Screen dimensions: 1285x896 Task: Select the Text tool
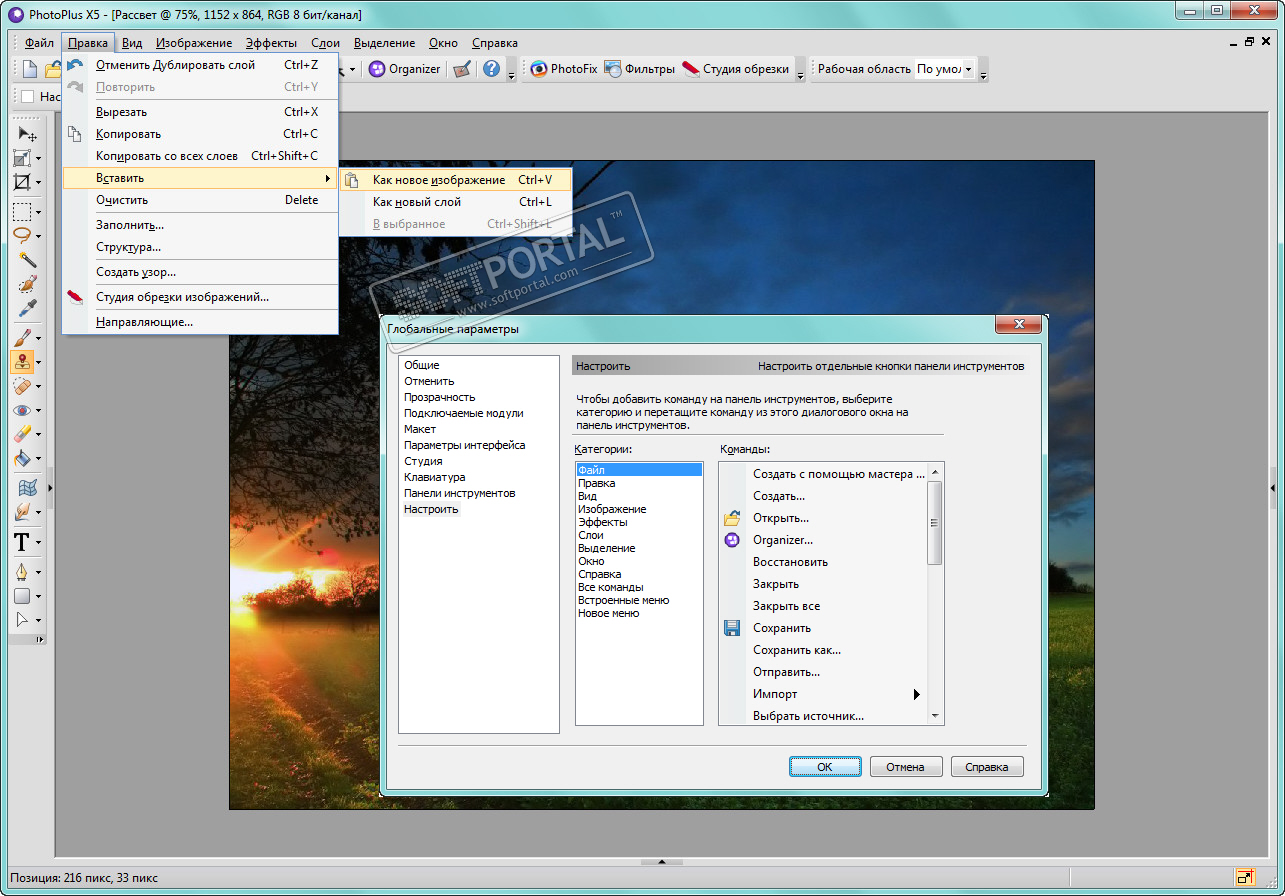point(21,543)
